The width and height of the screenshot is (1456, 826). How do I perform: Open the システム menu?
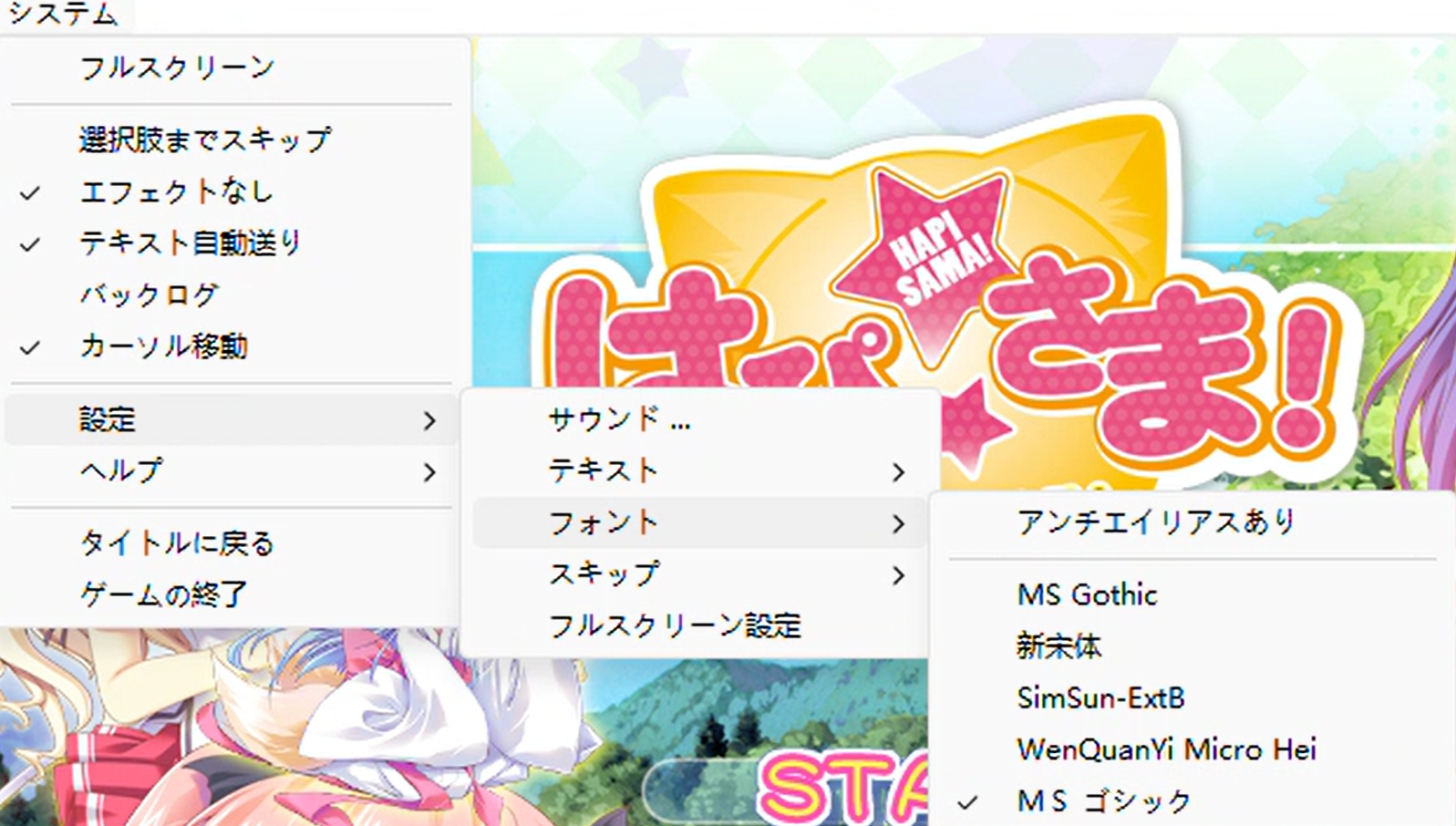point(64,14)
